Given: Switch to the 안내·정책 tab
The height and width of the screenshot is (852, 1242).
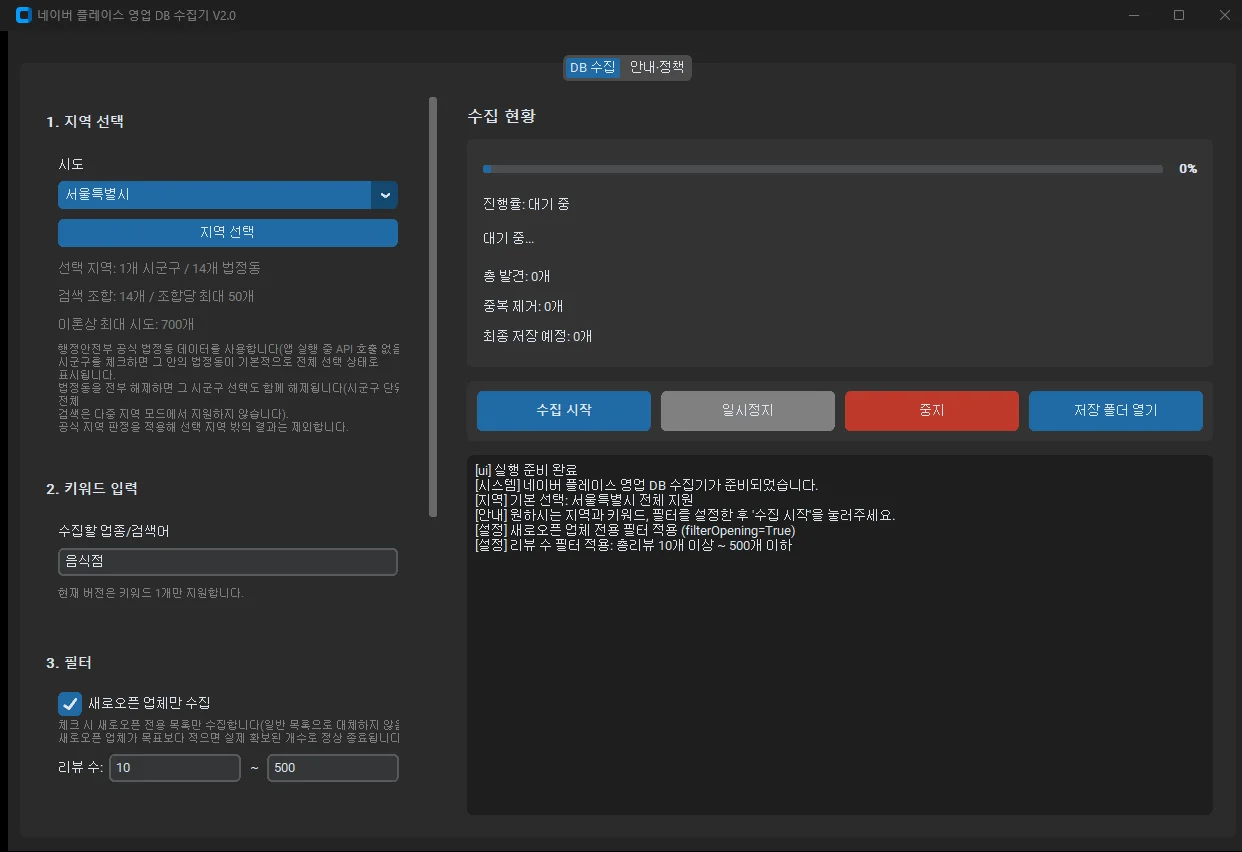Looking at the screenshot, I should (657, 68).
